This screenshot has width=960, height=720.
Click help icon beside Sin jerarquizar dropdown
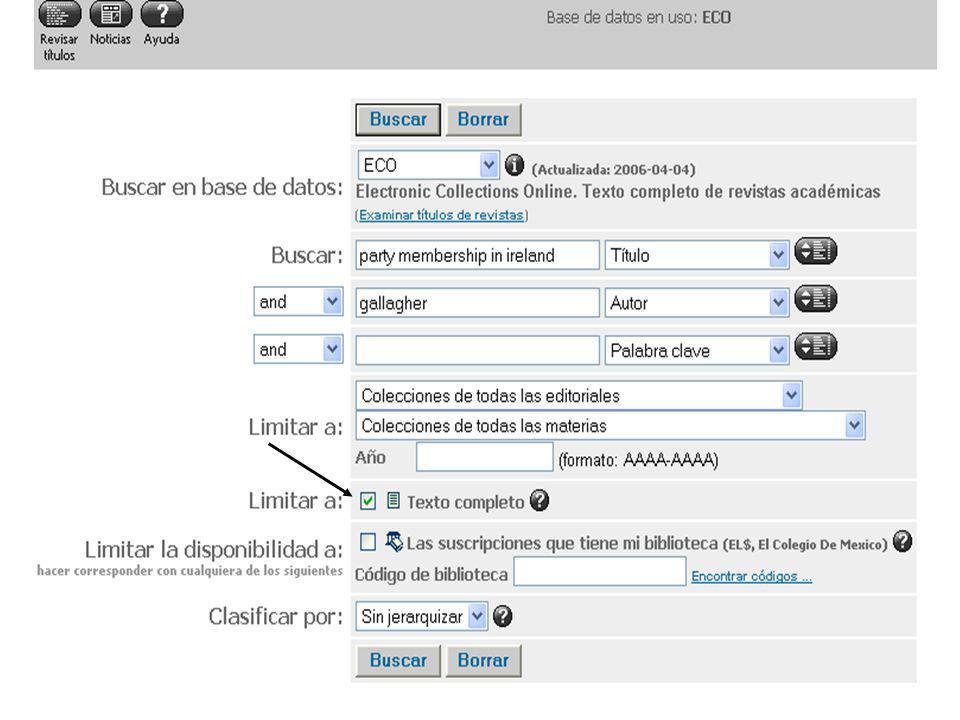click(503, 616)
